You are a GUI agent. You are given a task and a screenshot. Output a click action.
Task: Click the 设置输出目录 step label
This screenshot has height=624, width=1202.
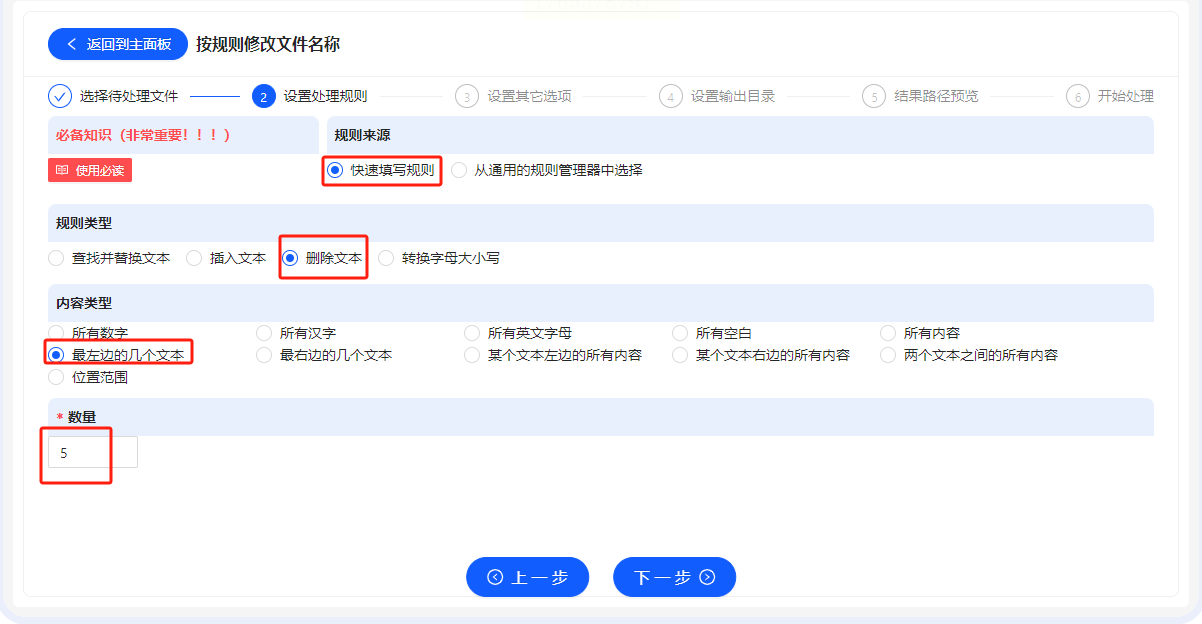(x=733, y=96)
